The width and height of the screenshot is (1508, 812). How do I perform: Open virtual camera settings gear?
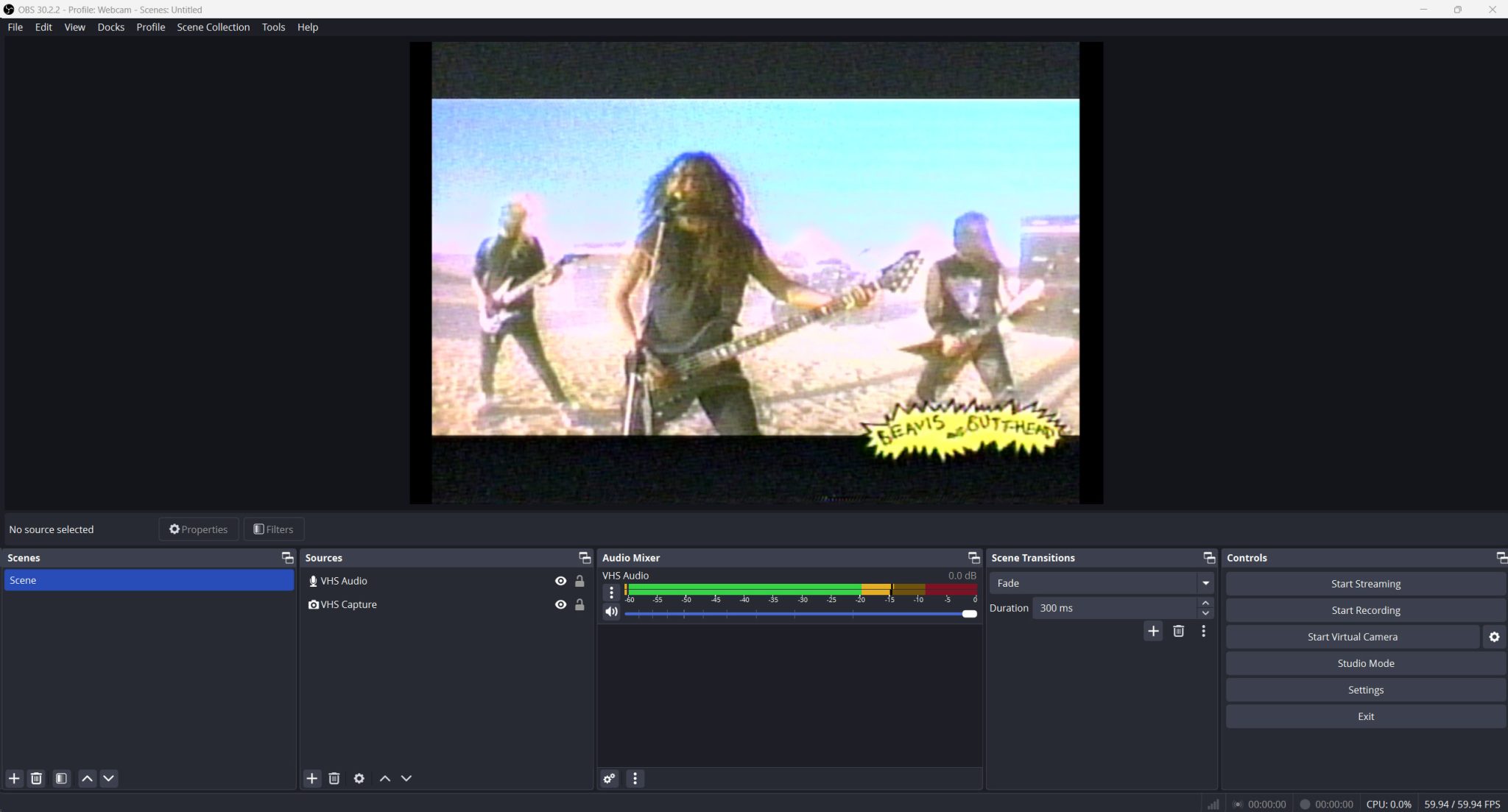1494,637
